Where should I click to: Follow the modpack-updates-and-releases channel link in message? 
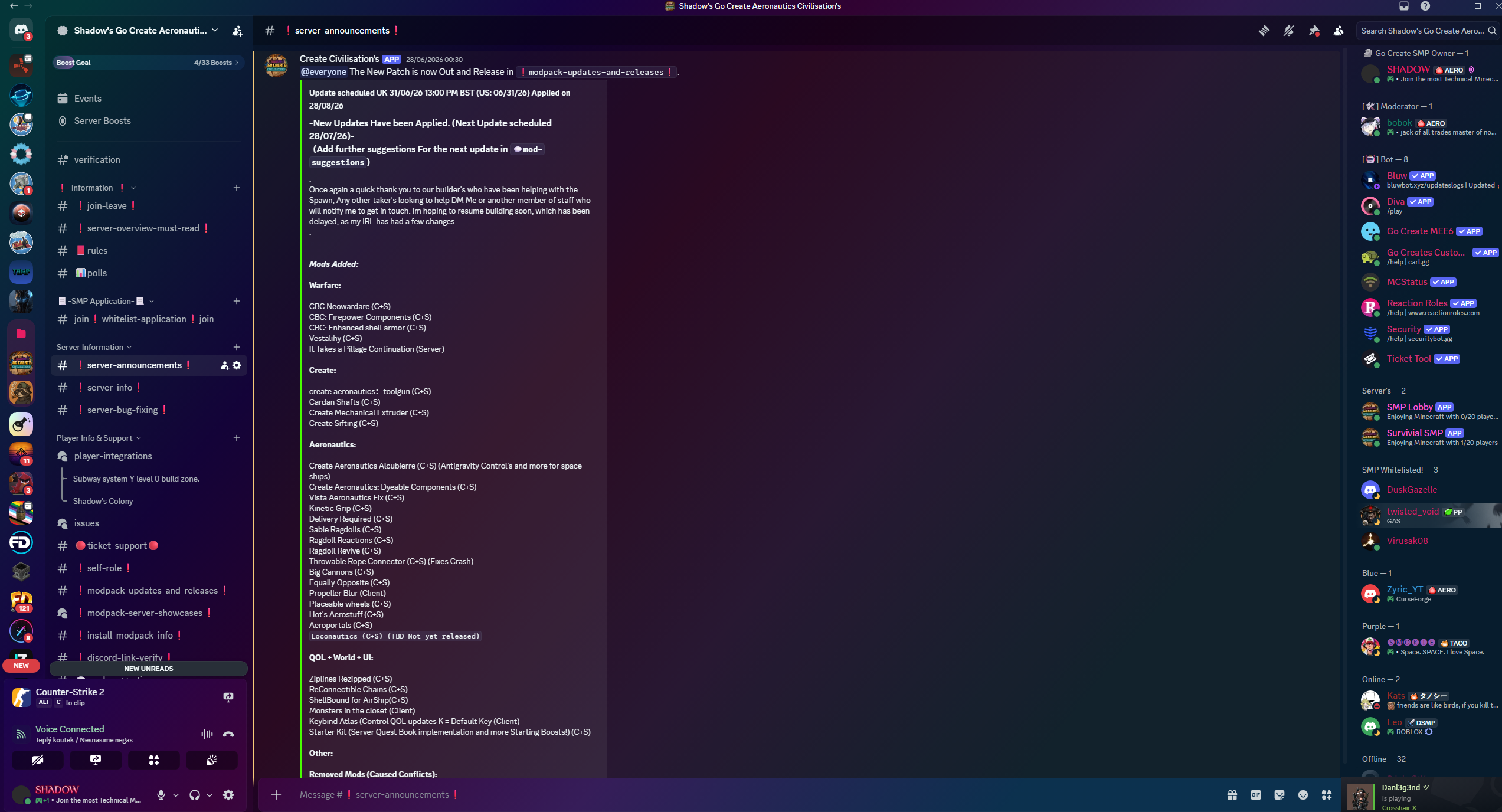596,72
